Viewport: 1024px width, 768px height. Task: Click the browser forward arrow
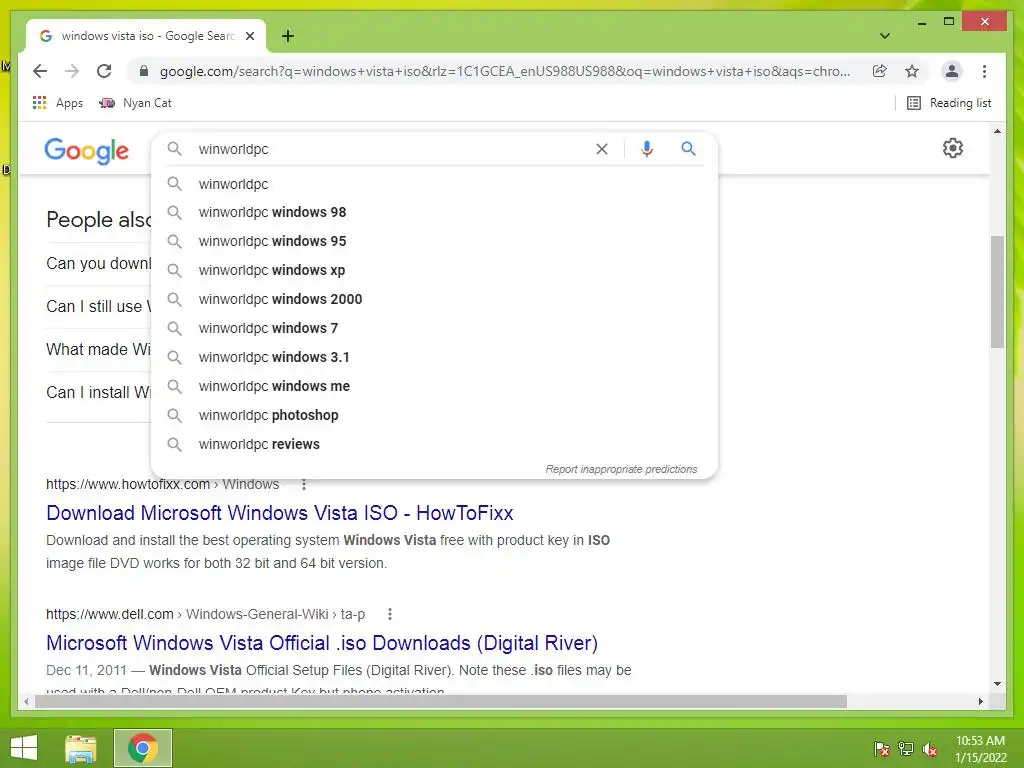click(72, 71)
